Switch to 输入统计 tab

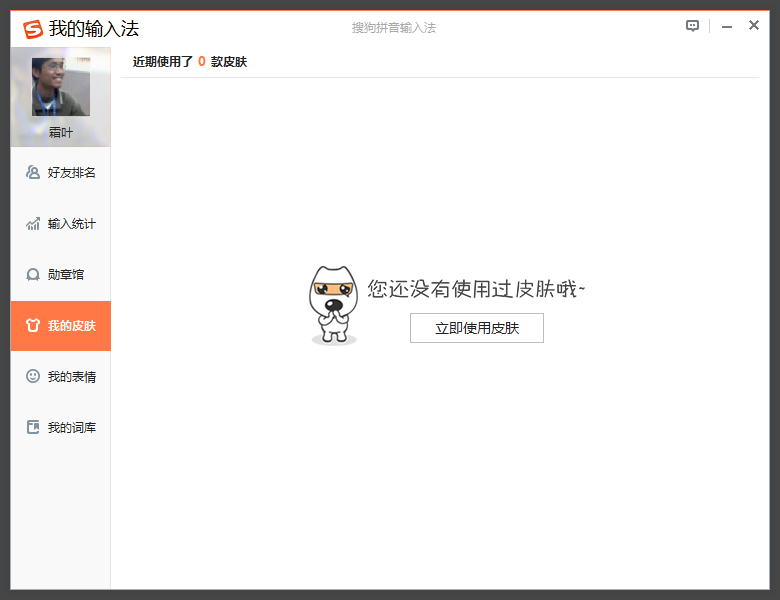61,224
